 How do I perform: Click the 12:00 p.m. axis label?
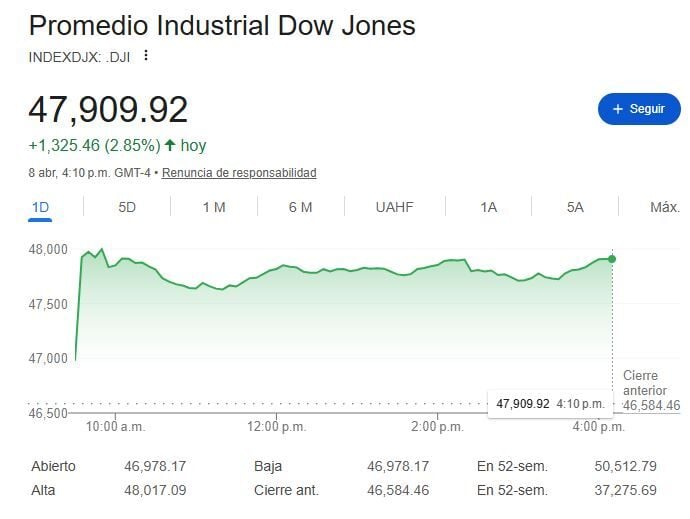pos(278,427)
